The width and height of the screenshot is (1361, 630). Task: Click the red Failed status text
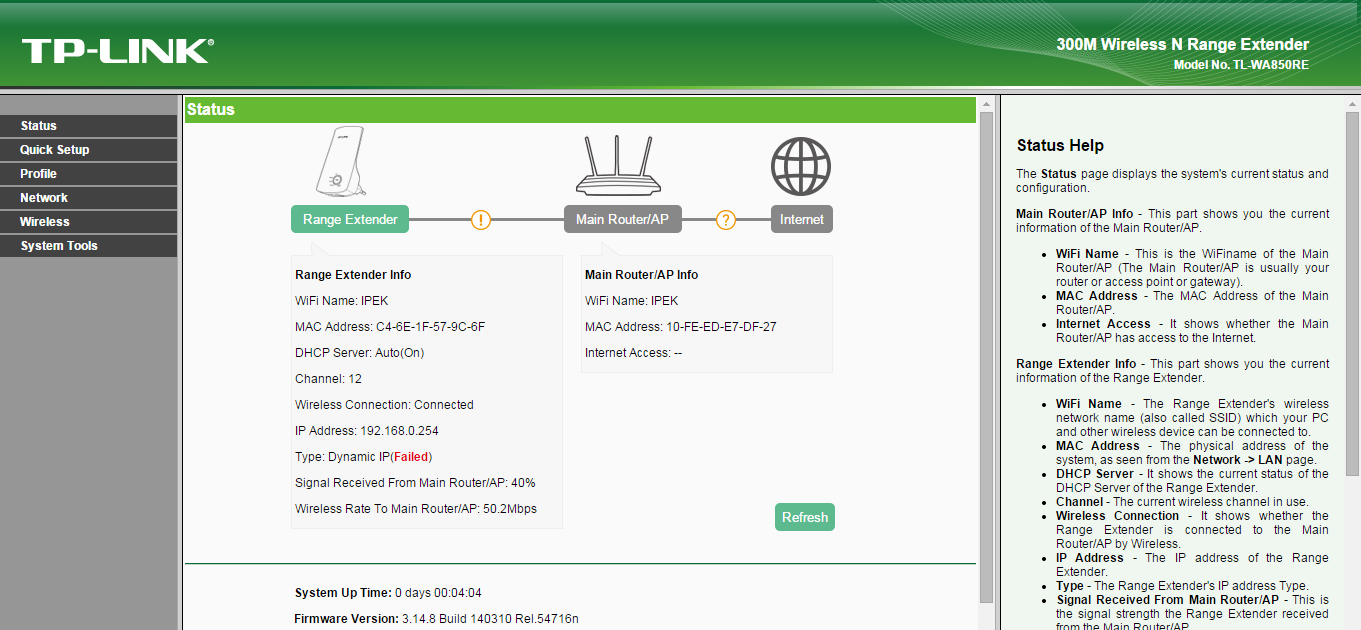point(411,457)
